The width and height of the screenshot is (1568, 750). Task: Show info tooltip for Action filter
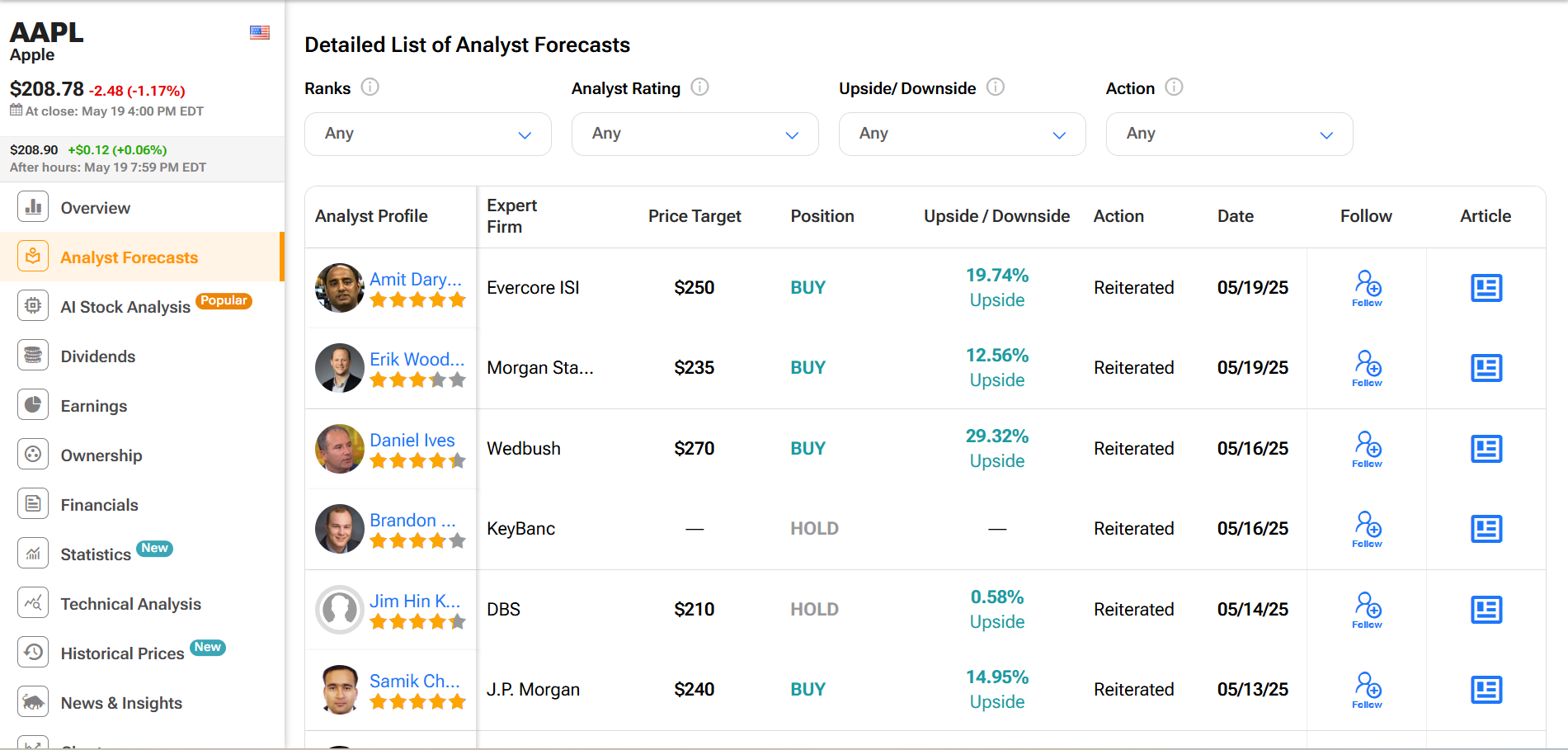(1175, 87)
